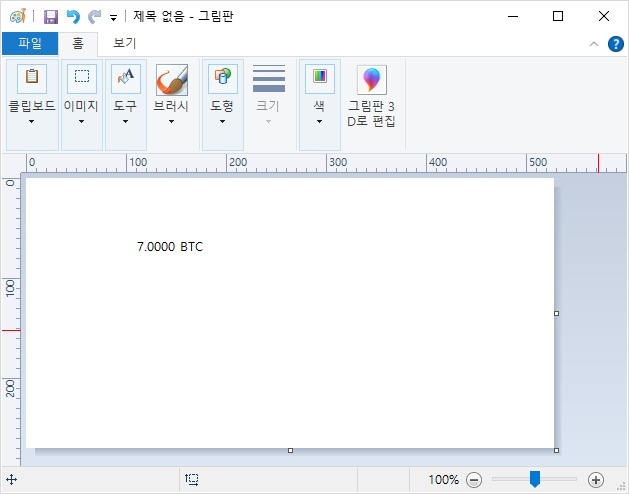Screen dimensions: 629x494
Task: Collapse the ribbon with the chevron
Action: pyautogui.click(x=594, y=44)
